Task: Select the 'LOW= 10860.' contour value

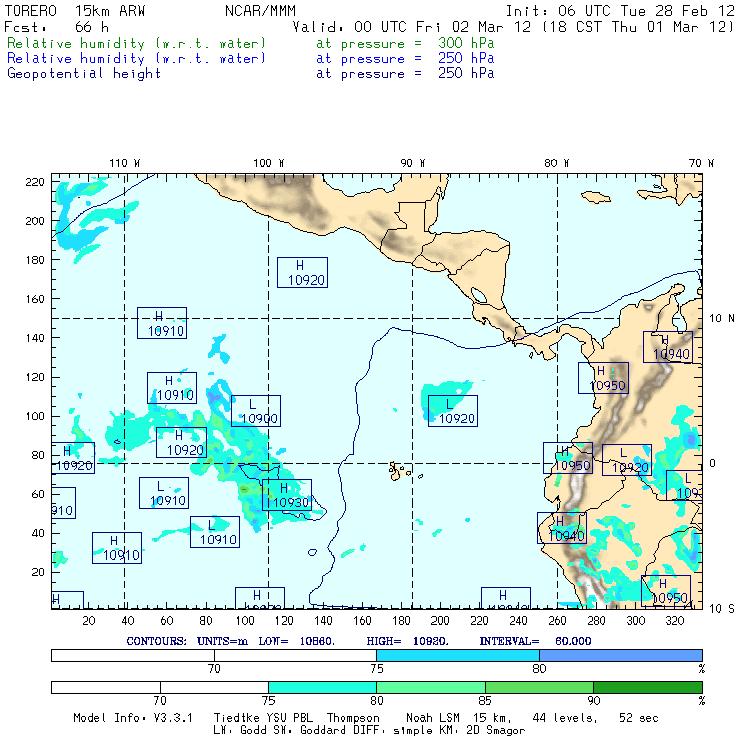Action: [296, 641]
